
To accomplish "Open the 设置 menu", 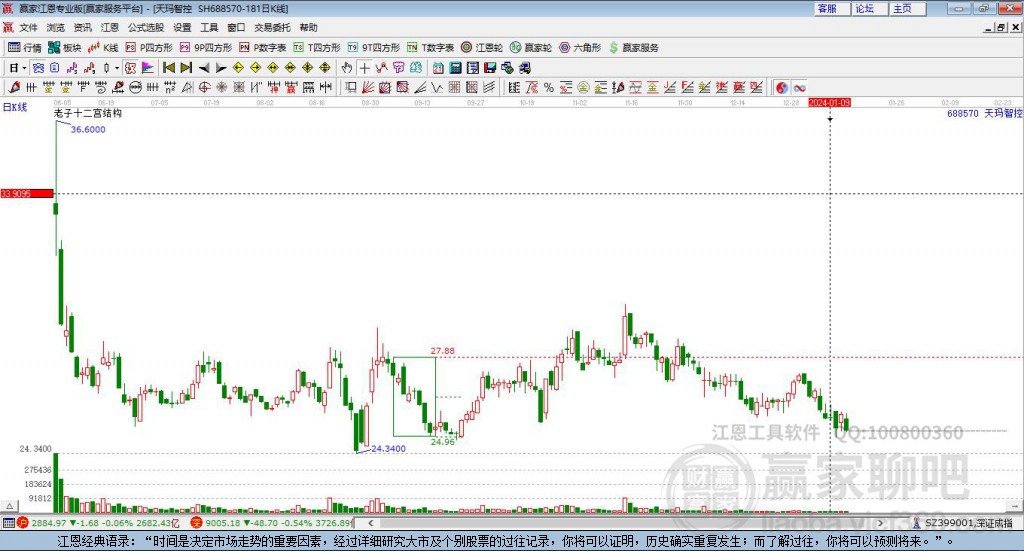I will click(182, 27).
